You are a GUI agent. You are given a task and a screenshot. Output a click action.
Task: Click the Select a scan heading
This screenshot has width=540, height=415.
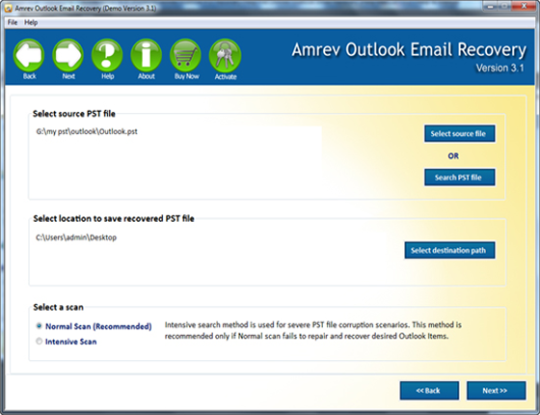point(58,307)
